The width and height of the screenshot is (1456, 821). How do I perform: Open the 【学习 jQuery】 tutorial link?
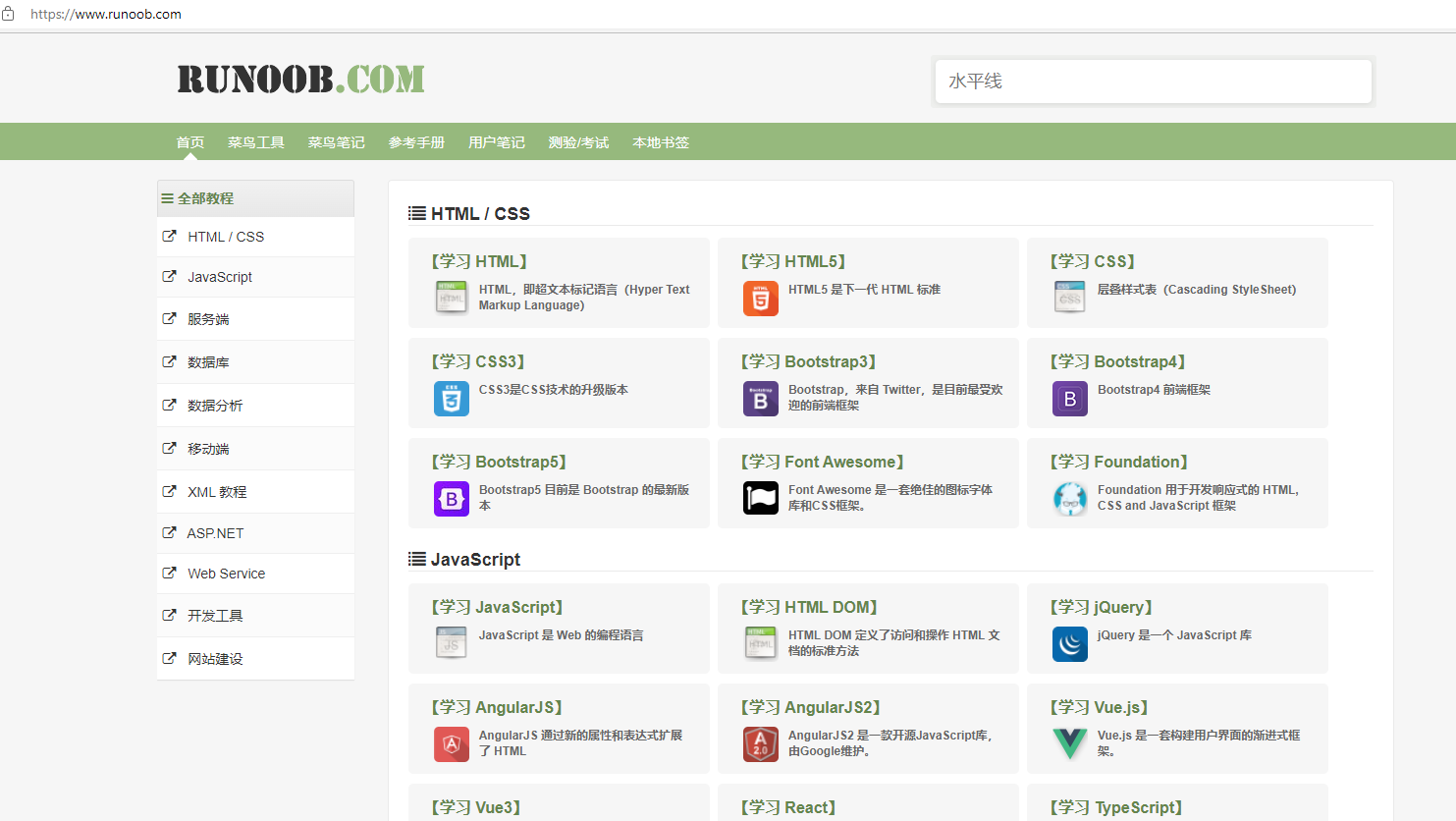(1102, 607)
